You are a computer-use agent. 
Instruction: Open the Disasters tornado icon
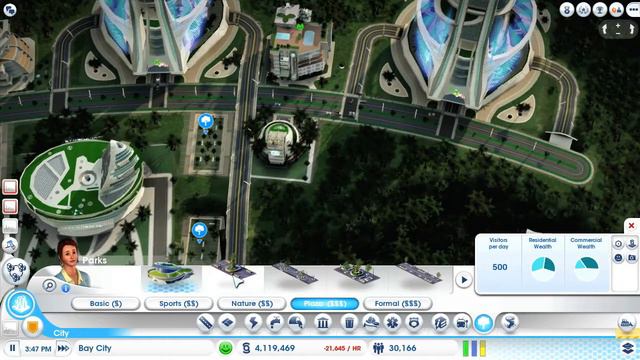(509, 323)
